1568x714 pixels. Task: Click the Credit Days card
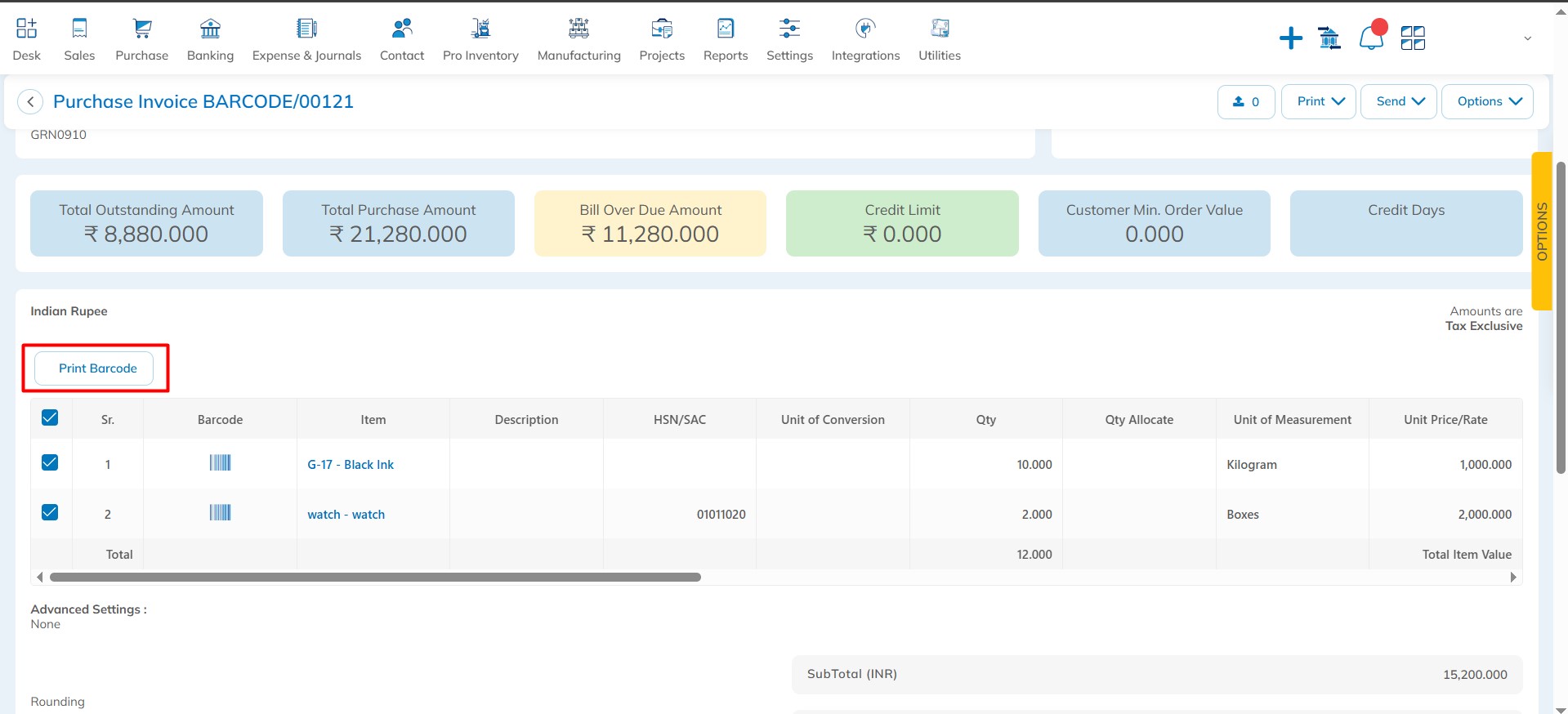pyautogui.click(x=1406, y=224)
